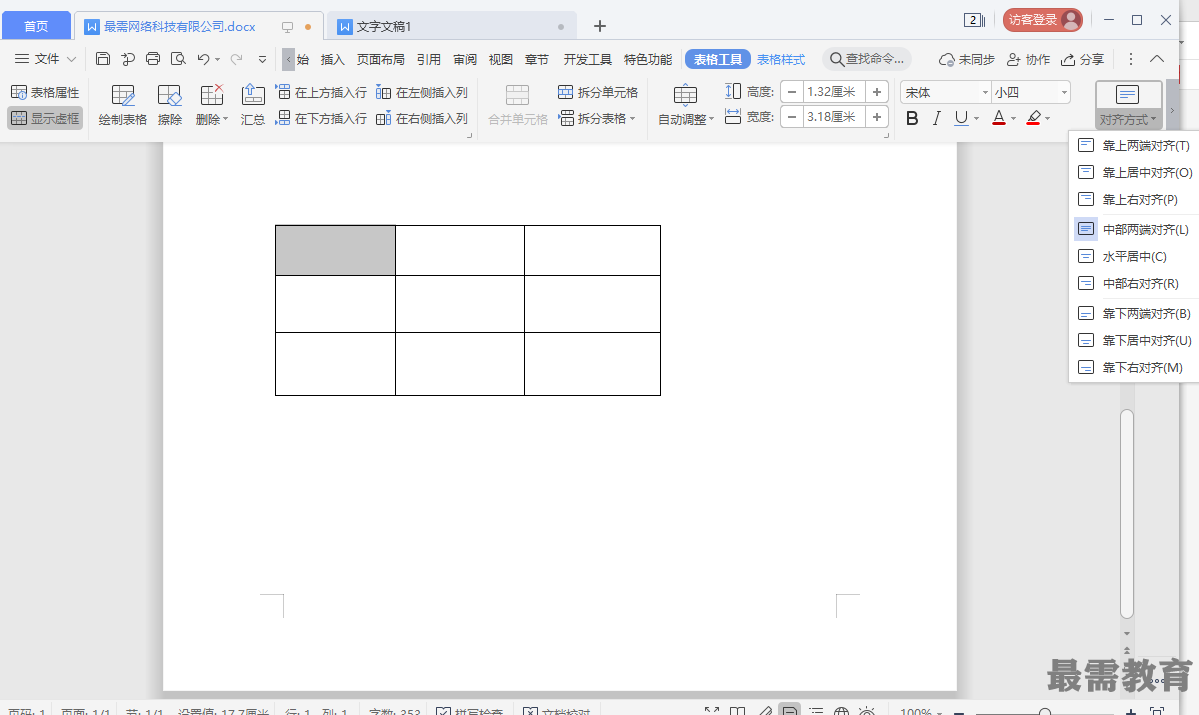Screen dimensions: 1199x715
Task: Click the 汇总 summary tool
Action: (252, 105)
